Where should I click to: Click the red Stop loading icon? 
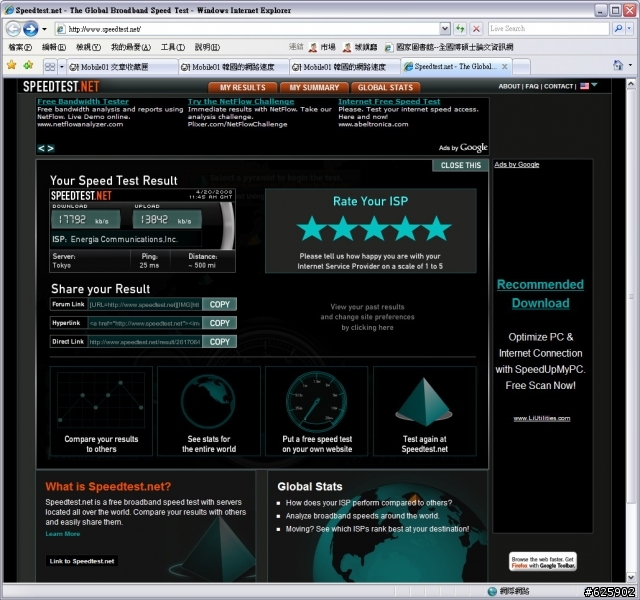[x=476, y=29]
